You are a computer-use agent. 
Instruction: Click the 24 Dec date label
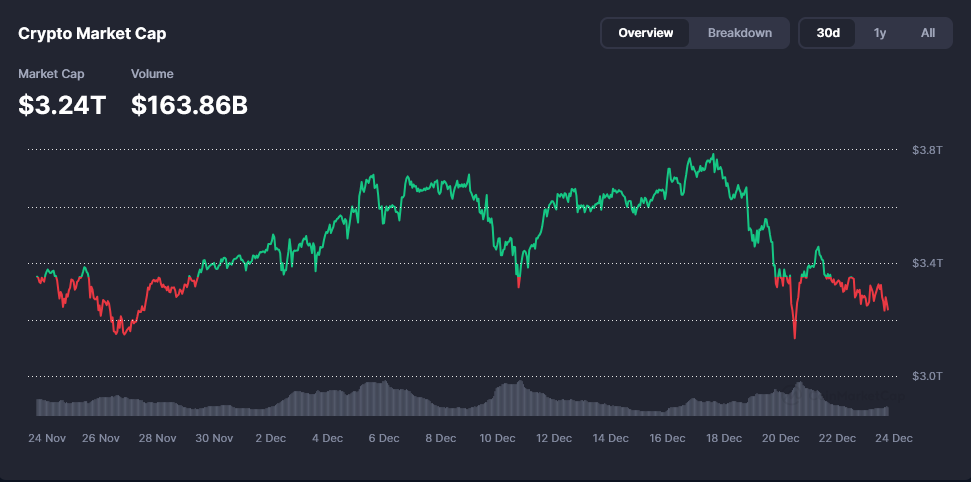(x=894, y=438)
